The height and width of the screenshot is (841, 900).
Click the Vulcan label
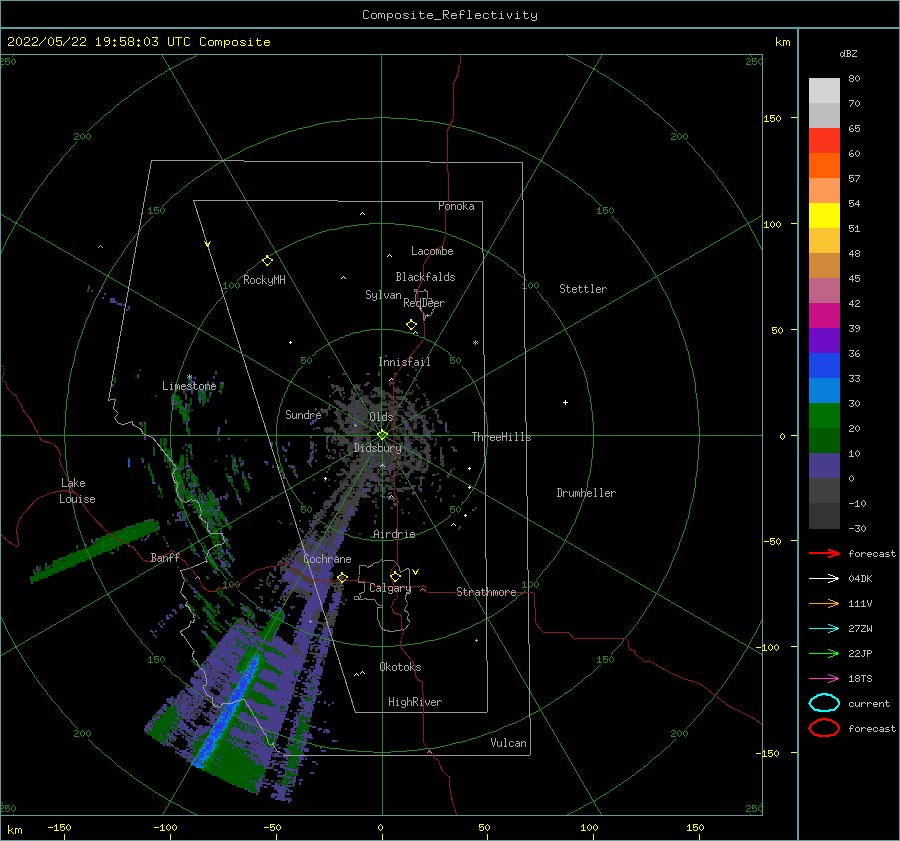[x=509, y=743]
